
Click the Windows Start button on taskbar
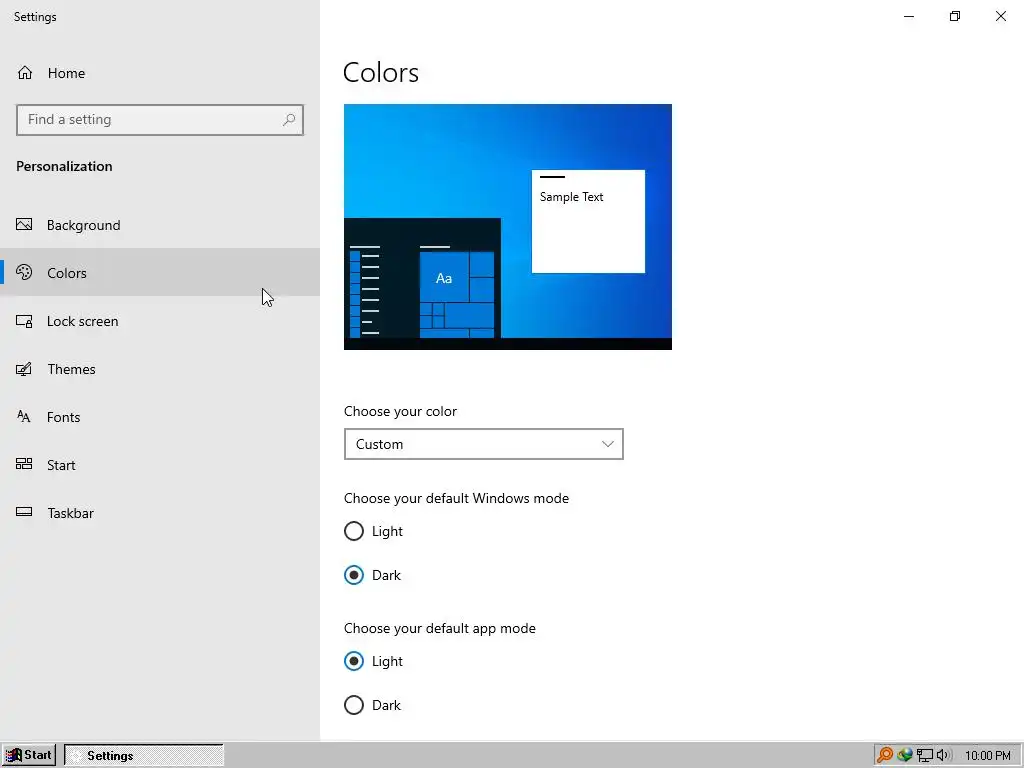coord(29,755)
